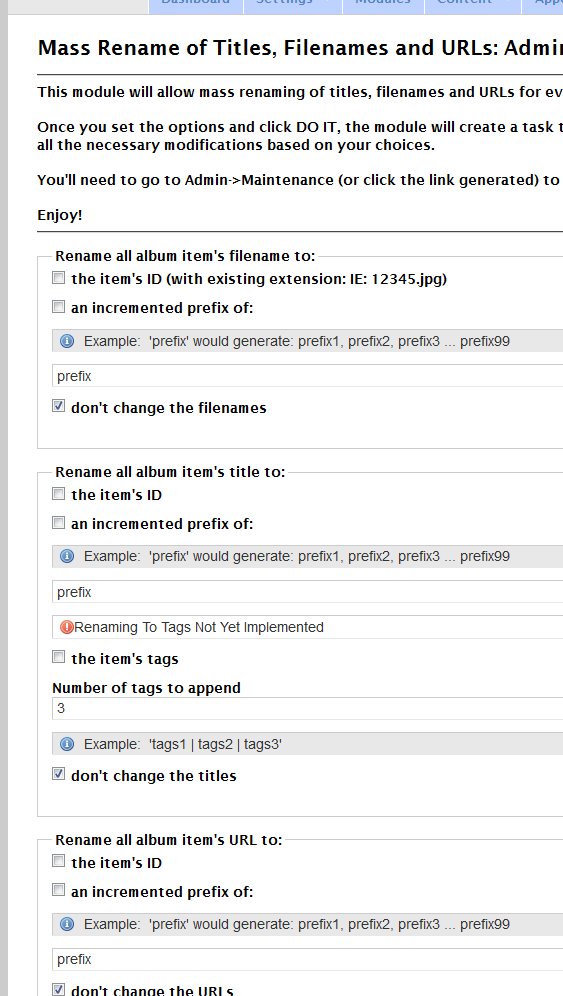
Task: Click info icon in title prefix example
Action: coord(67,556)
